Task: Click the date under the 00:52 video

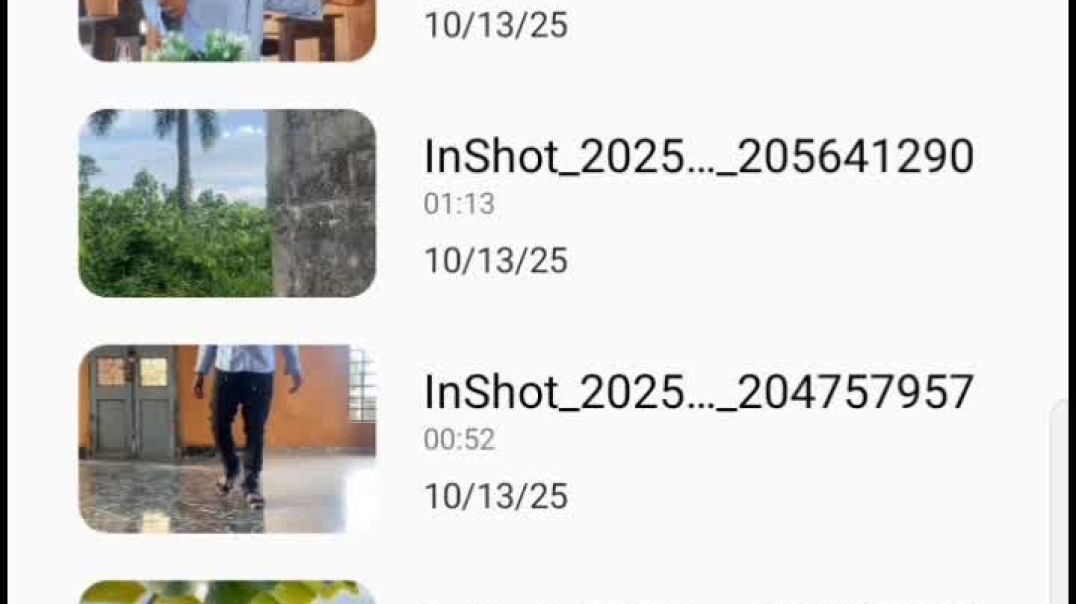Action: (x=496, y=496)
